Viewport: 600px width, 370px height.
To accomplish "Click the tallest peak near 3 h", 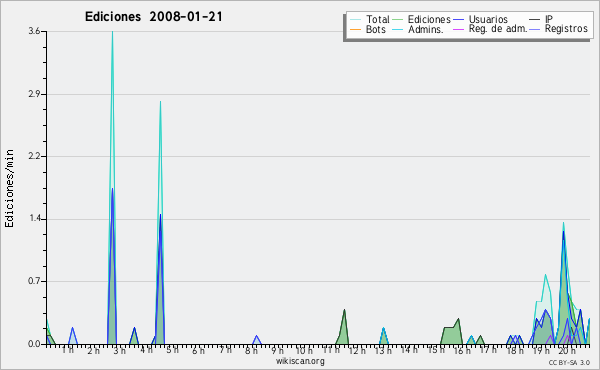I will [x=112, y=33].
